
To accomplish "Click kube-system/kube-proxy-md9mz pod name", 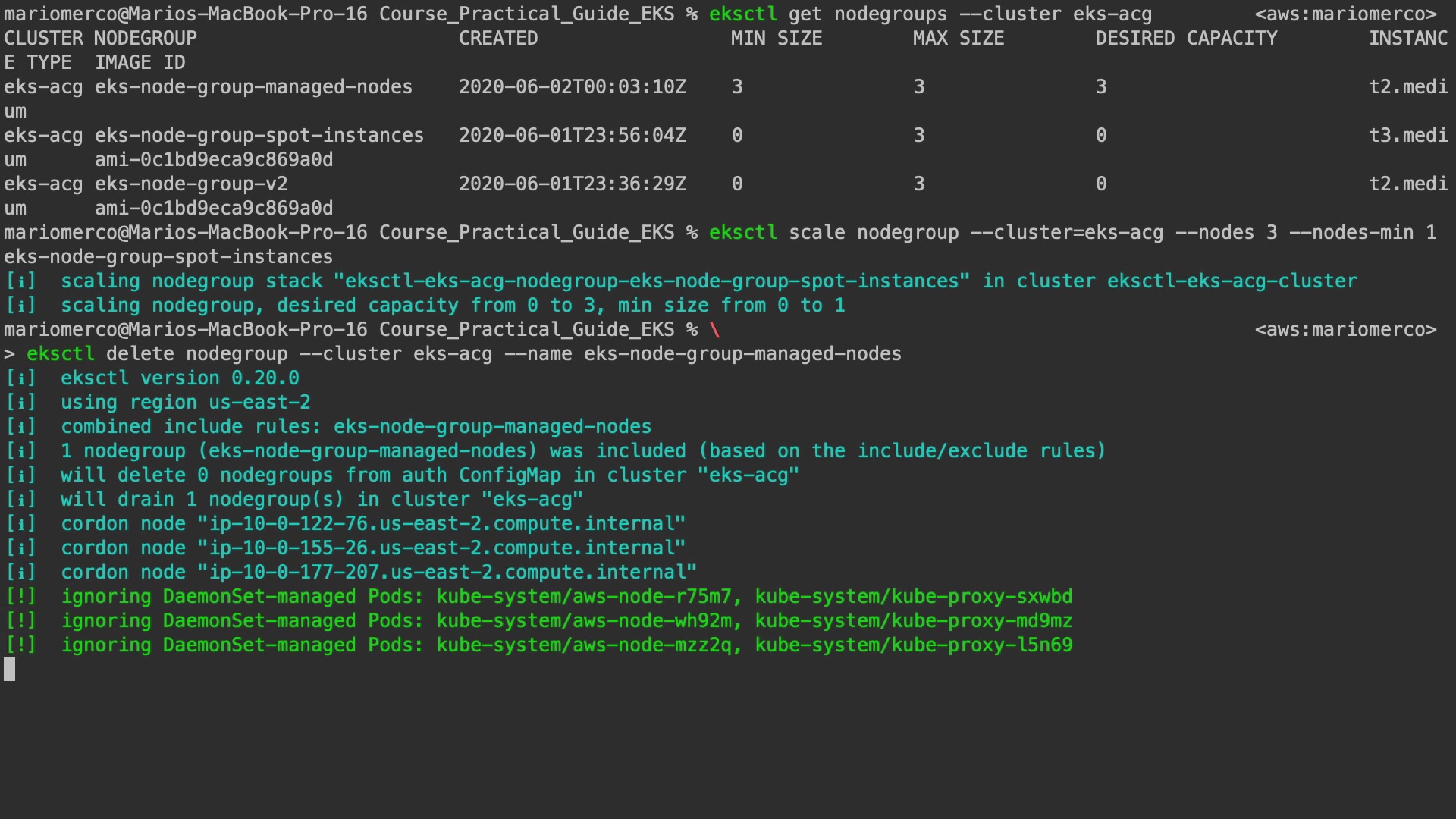I will 913,620.
